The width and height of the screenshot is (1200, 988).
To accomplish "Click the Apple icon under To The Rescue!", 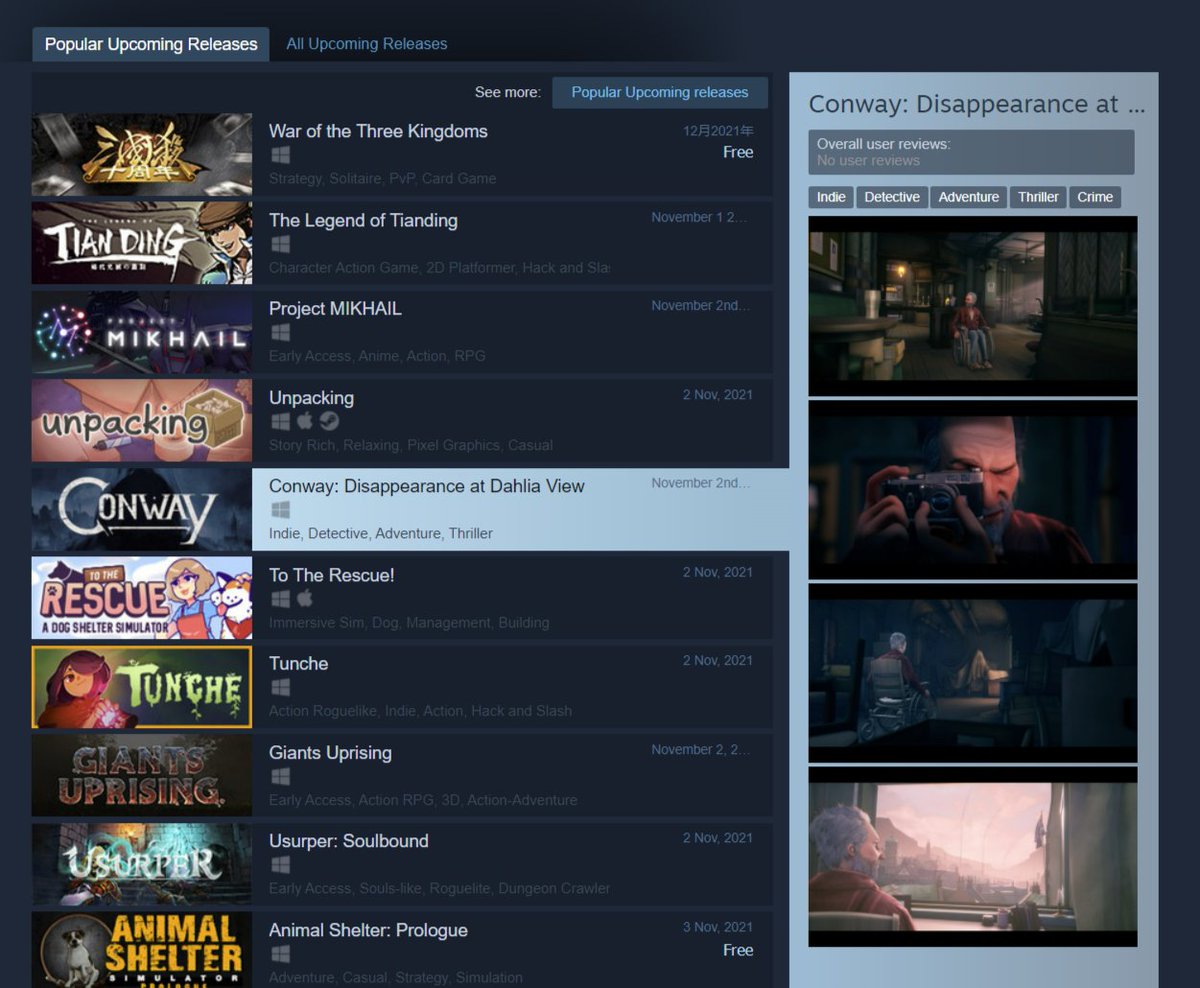I will click(x=305, y=598).
